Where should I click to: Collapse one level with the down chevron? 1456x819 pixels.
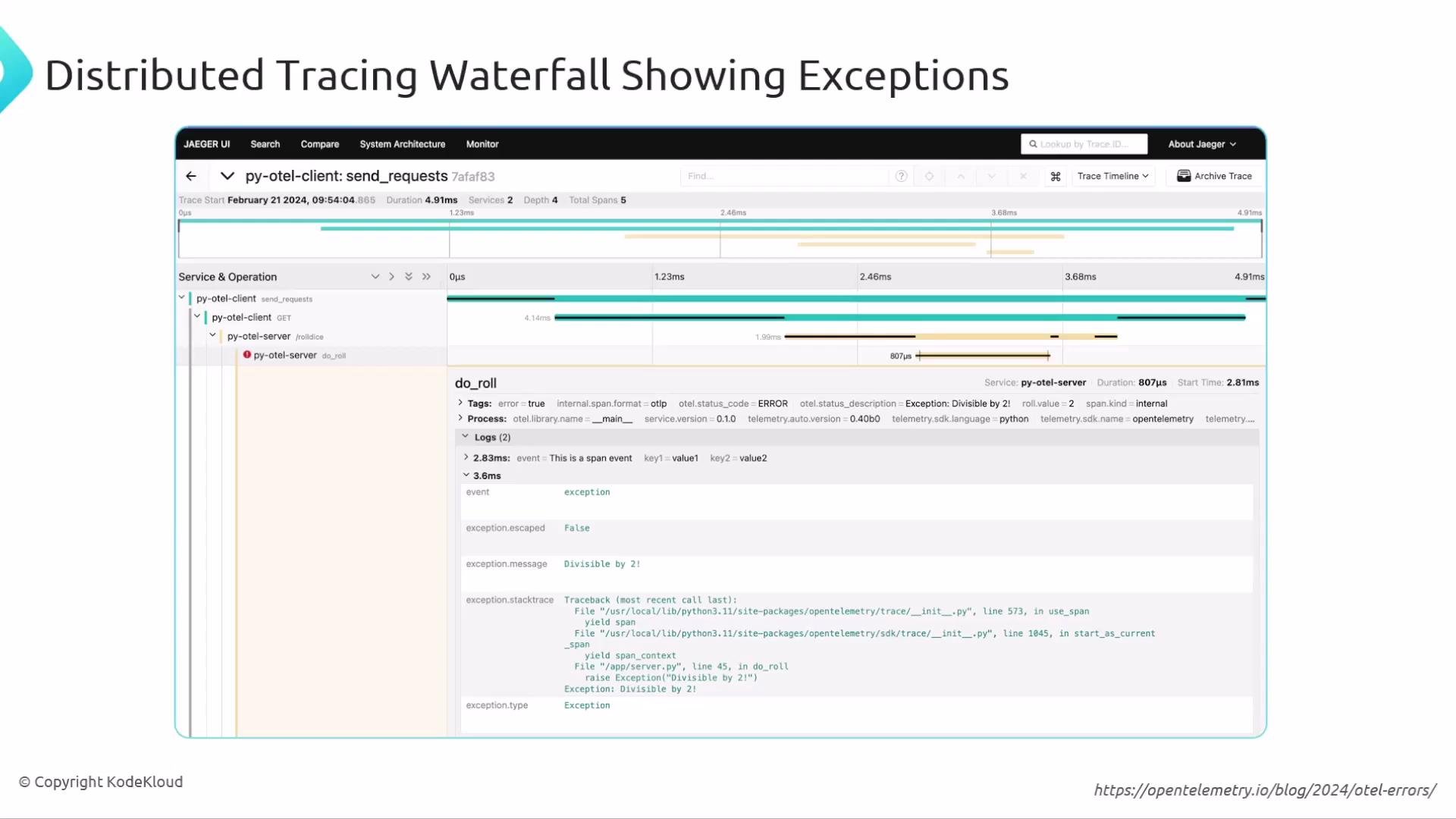[375, 277]
